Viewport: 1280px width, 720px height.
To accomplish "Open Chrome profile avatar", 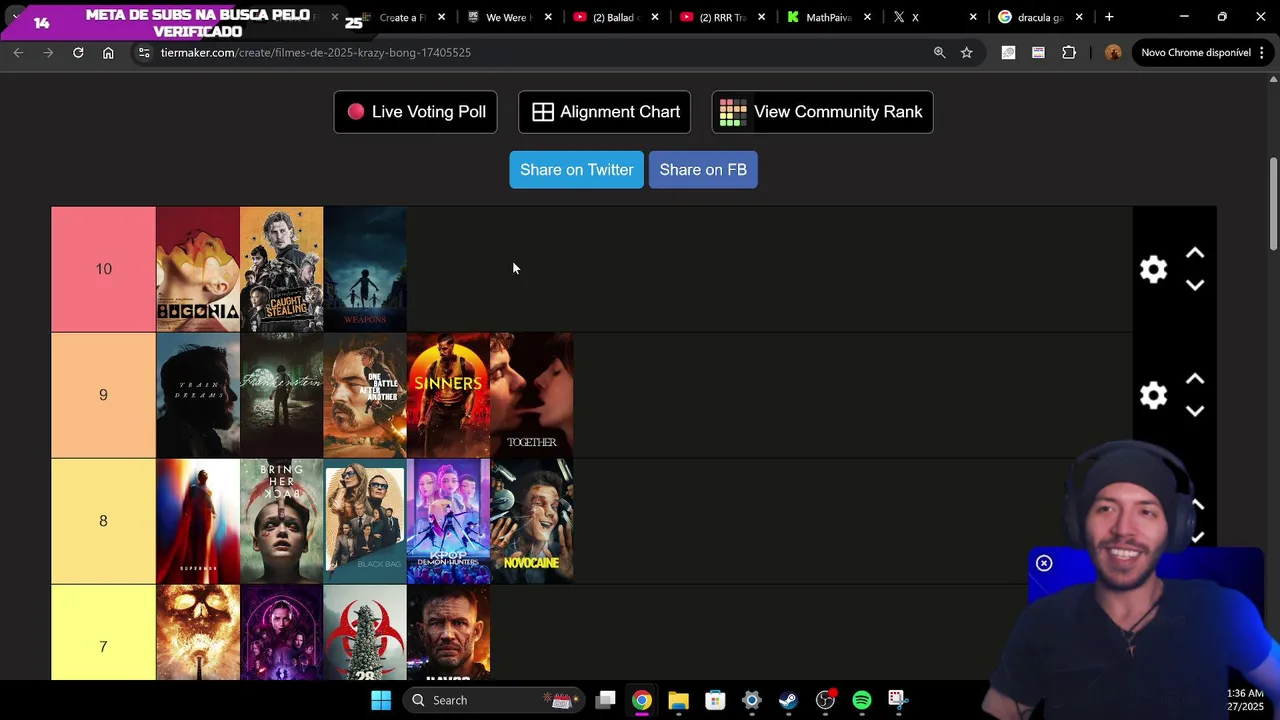I will point(1113,52).
